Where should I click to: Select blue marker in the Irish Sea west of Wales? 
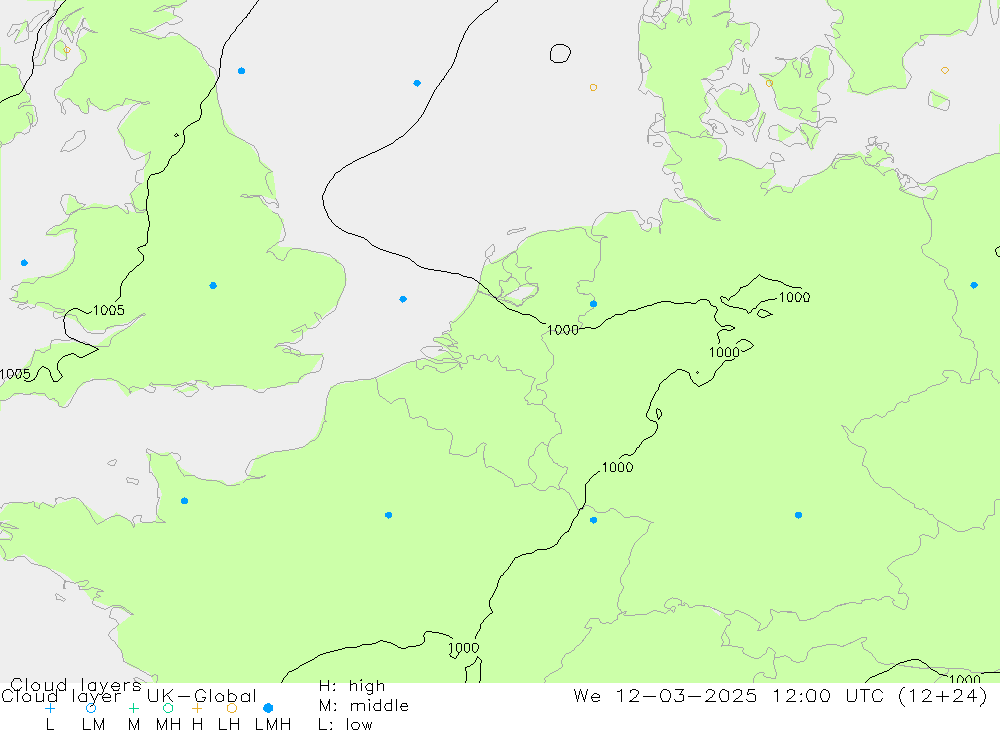[24, 263]
